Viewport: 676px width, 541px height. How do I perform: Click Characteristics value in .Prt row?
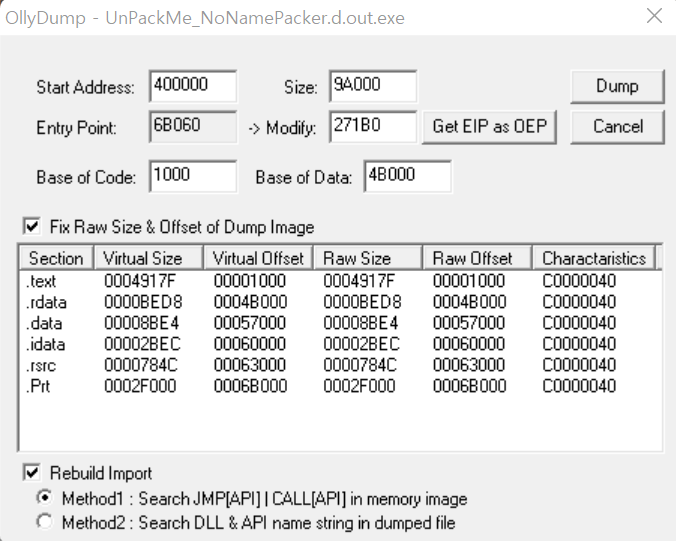[x=579, y=386]
